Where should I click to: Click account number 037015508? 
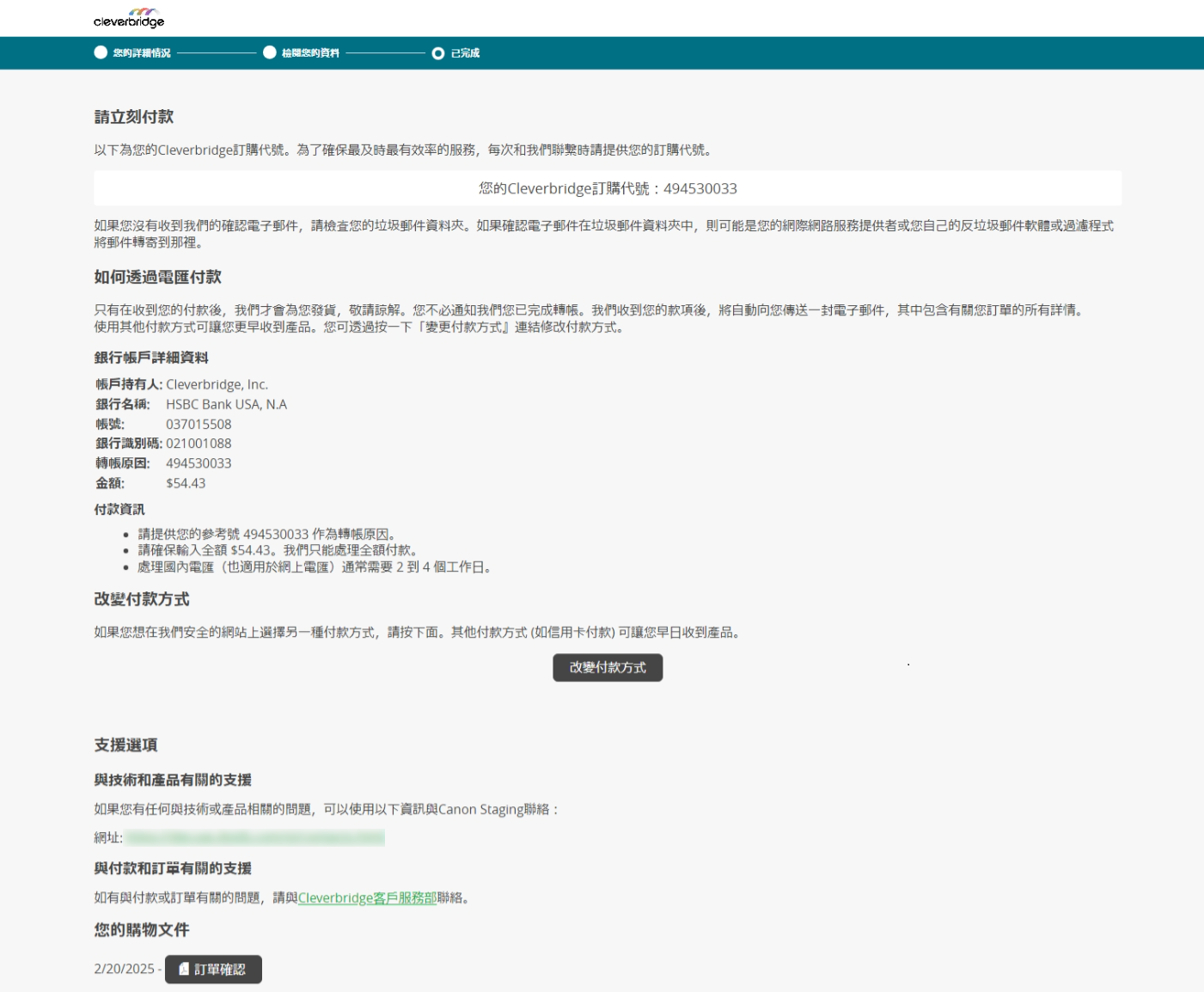[x=199, y=424]
